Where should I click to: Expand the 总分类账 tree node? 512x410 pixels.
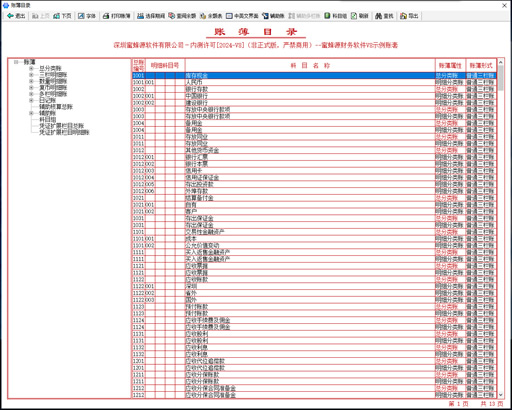pos(31,68)
